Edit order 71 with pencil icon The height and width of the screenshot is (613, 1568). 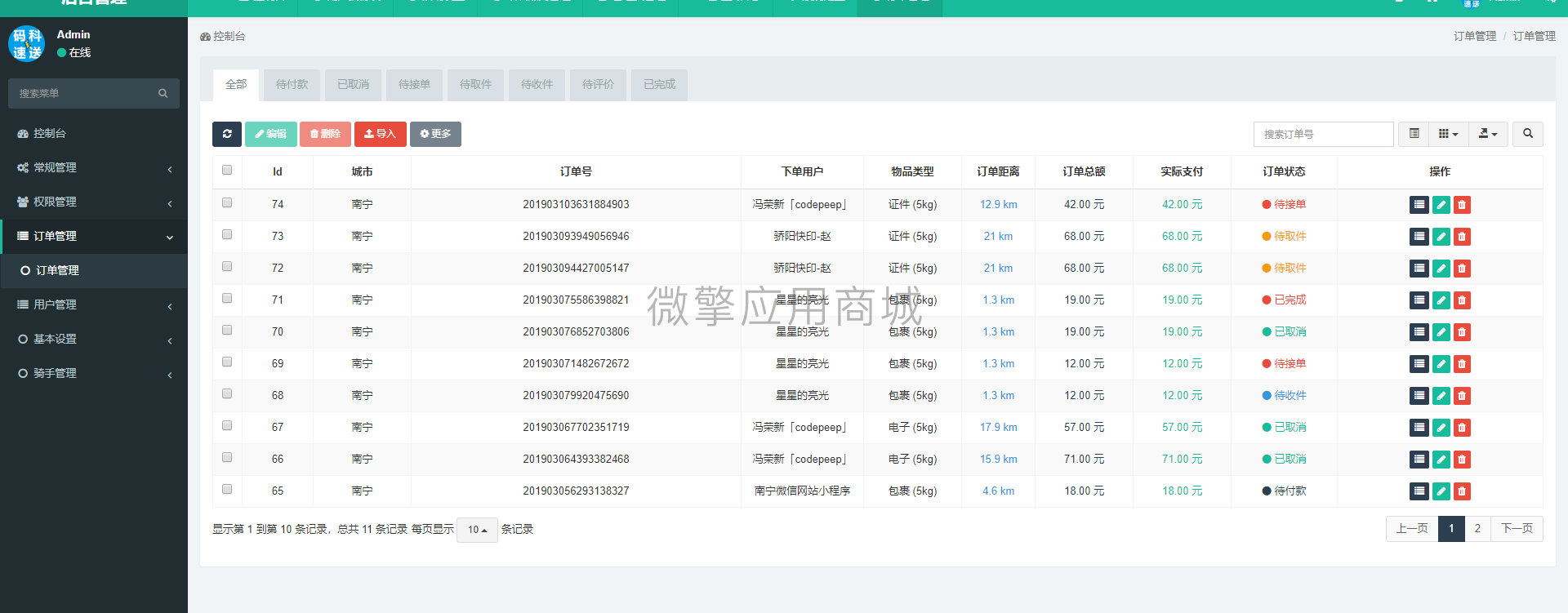1441,300
